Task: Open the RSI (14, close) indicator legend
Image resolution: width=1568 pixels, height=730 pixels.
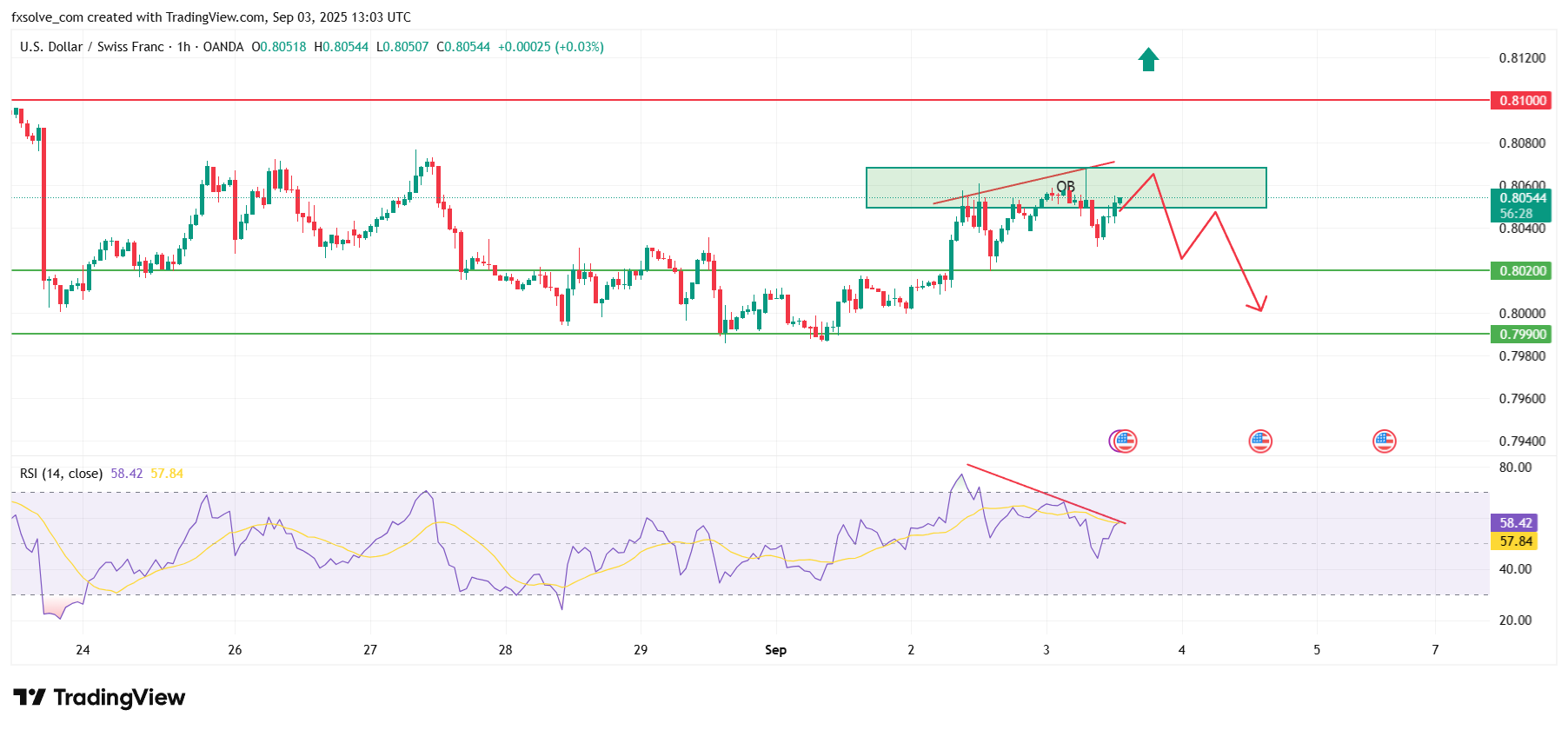Action: point(61,474)
